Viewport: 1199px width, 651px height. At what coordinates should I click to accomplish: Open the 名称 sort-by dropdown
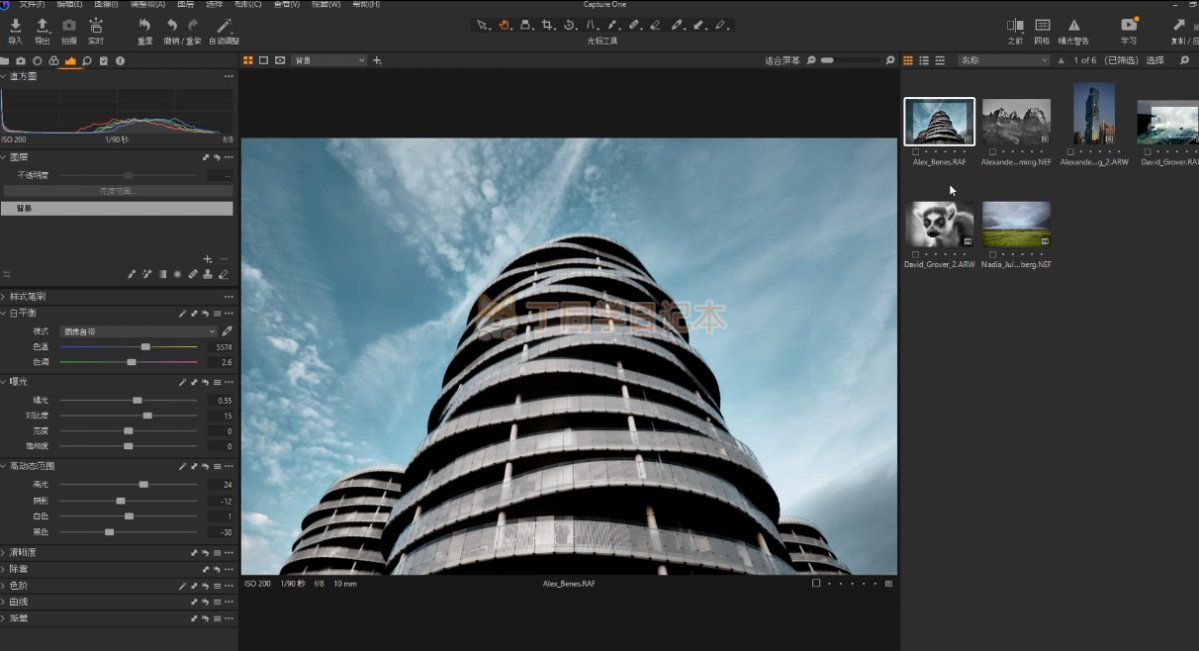[1003, 61]
